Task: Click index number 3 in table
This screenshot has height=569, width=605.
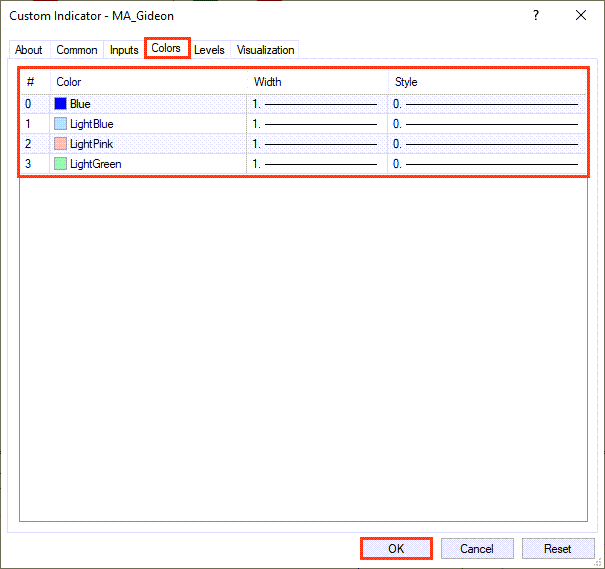Action: (28, 164)
